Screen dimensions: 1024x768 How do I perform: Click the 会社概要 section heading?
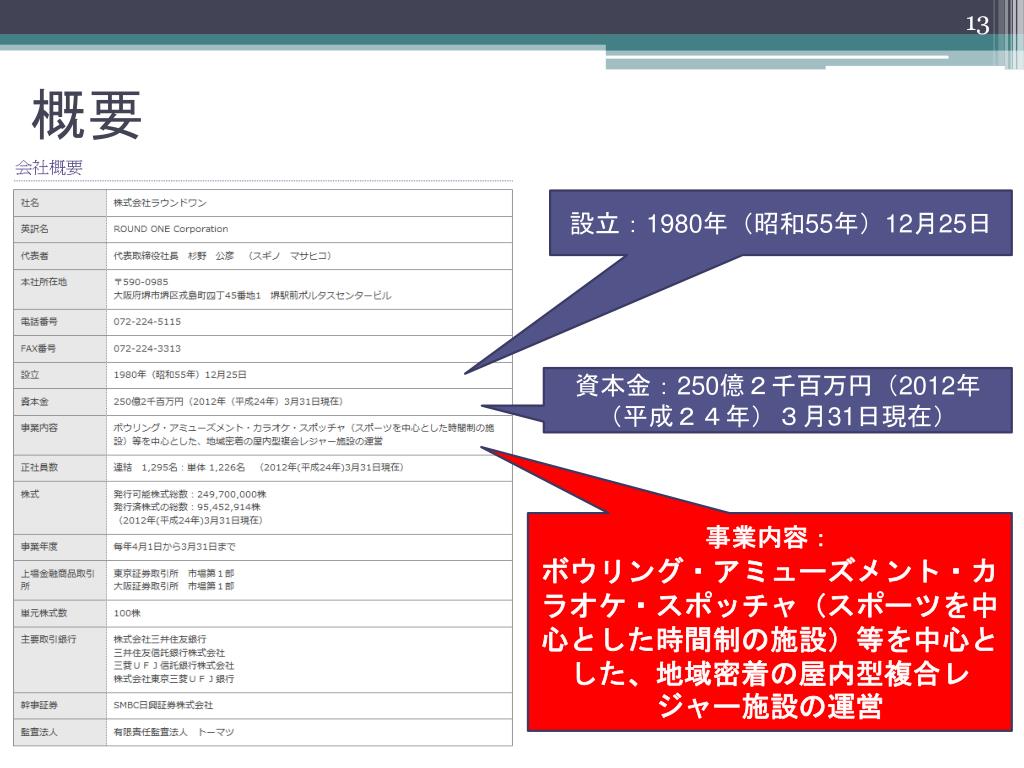[49, 168]
